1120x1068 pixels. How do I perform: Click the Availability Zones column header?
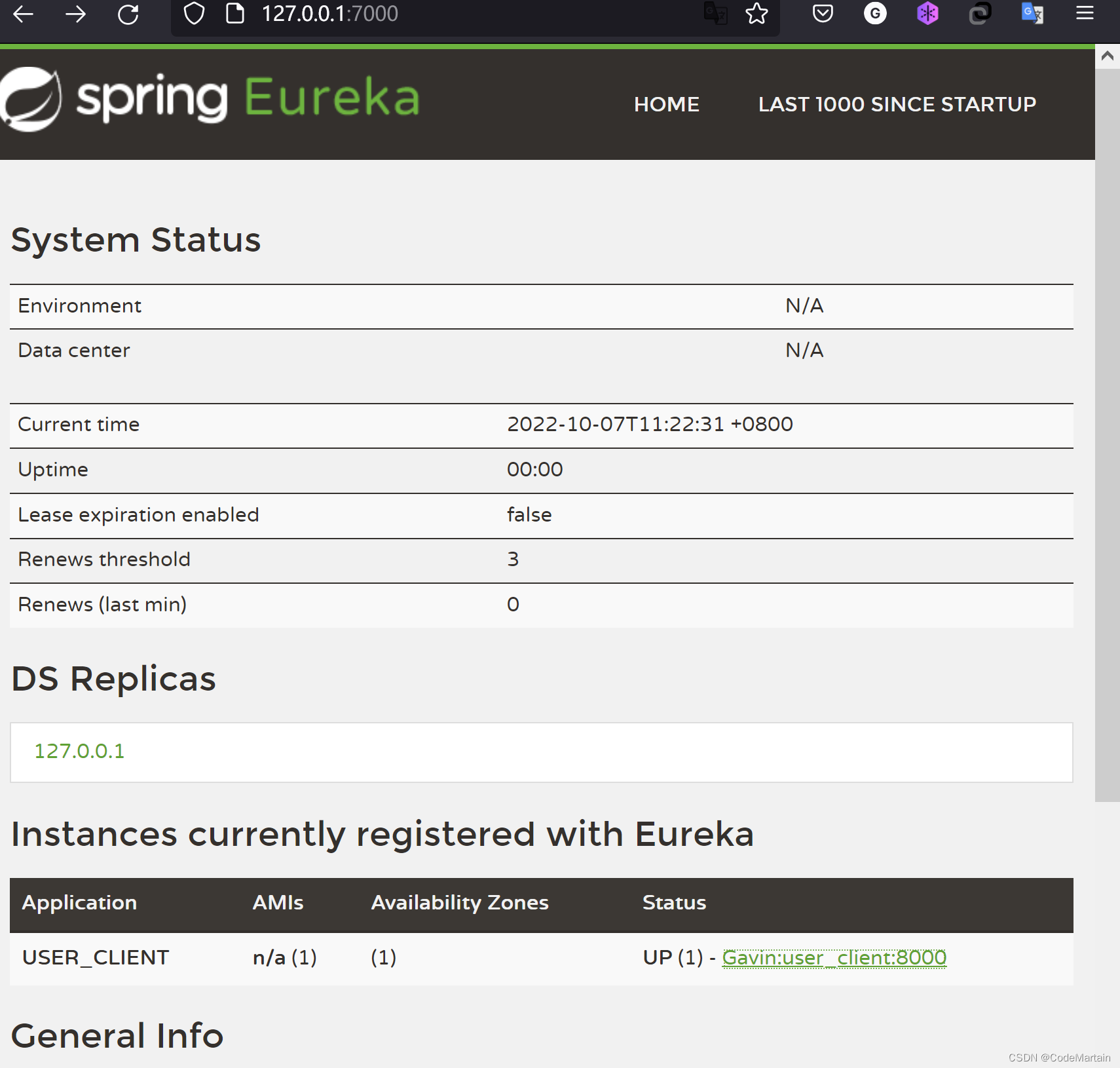460,903
